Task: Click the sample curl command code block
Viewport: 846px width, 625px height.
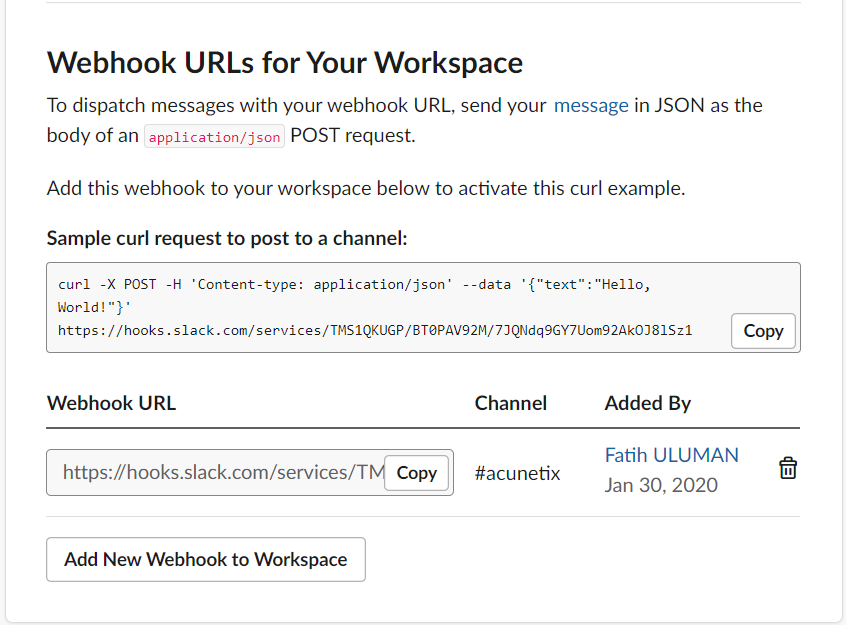Action: [423, 308]
